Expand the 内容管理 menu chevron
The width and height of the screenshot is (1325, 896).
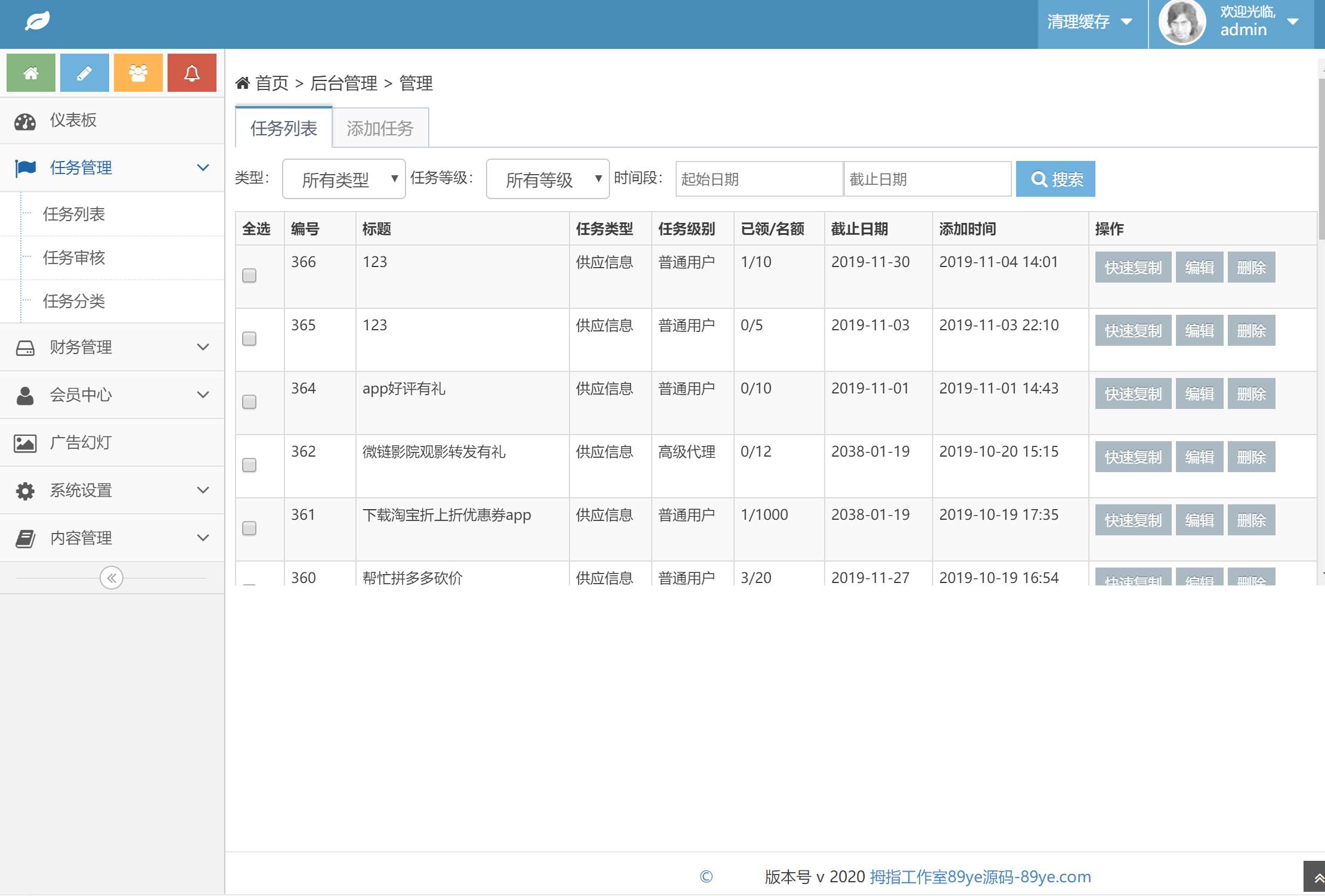203,538
